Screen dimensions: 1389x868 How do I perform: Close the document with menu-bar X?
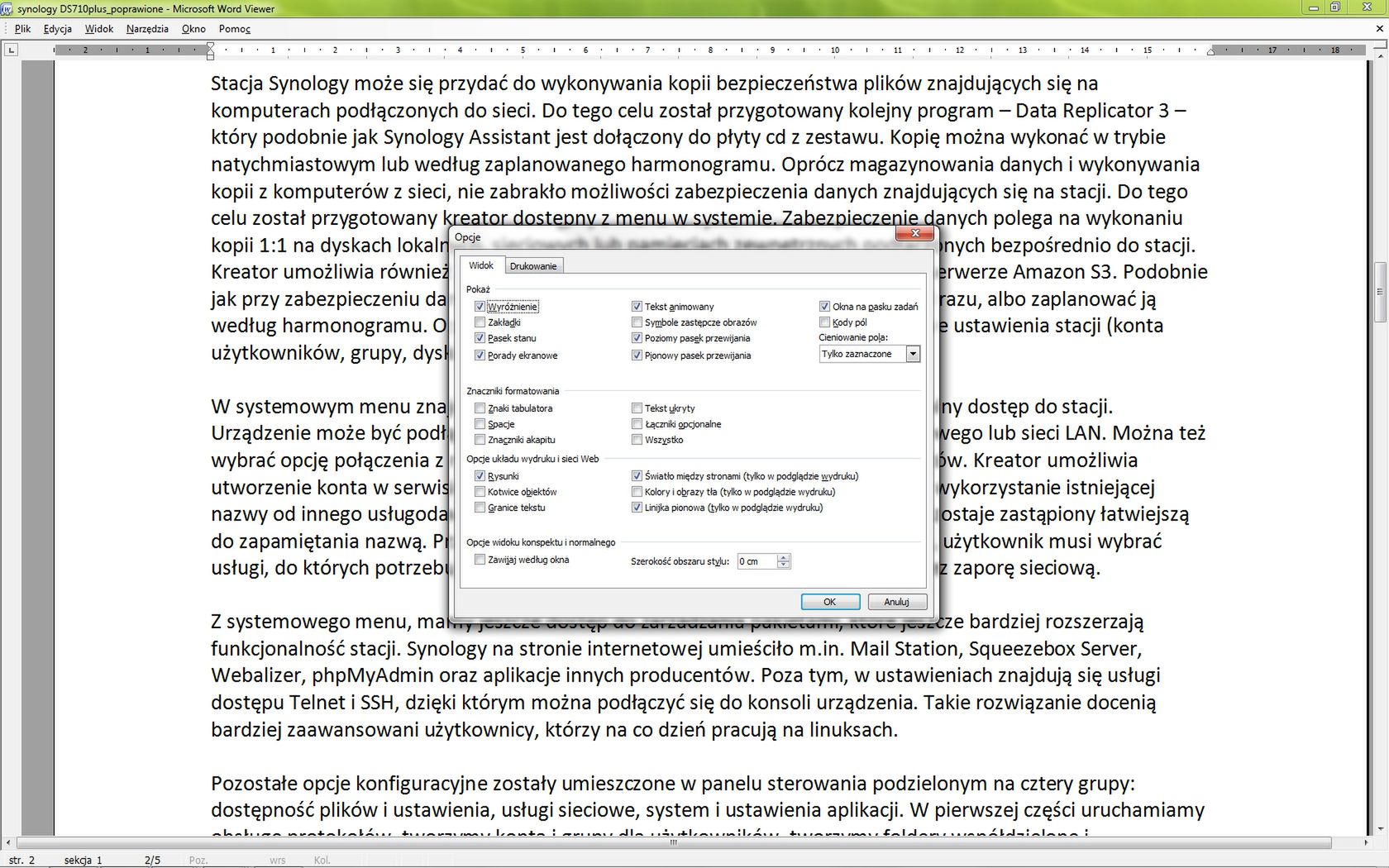pos(1379,29)
